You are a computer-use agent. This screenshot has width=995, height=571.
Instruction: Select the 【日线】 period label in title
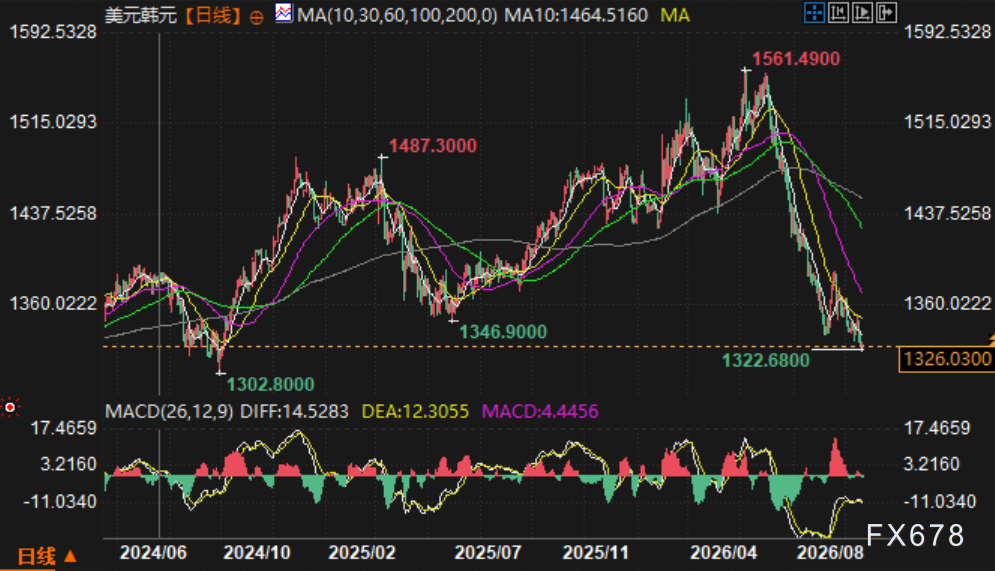pos(213,15)
